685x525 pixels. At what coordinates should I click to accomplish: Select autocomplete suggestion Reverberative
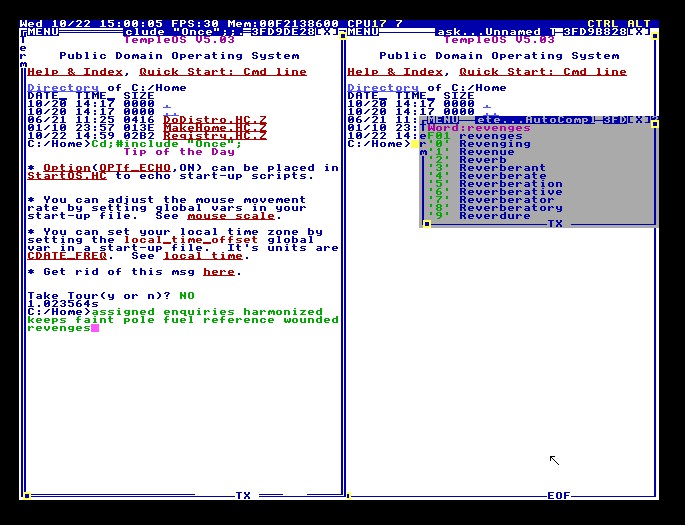point(511,192)
